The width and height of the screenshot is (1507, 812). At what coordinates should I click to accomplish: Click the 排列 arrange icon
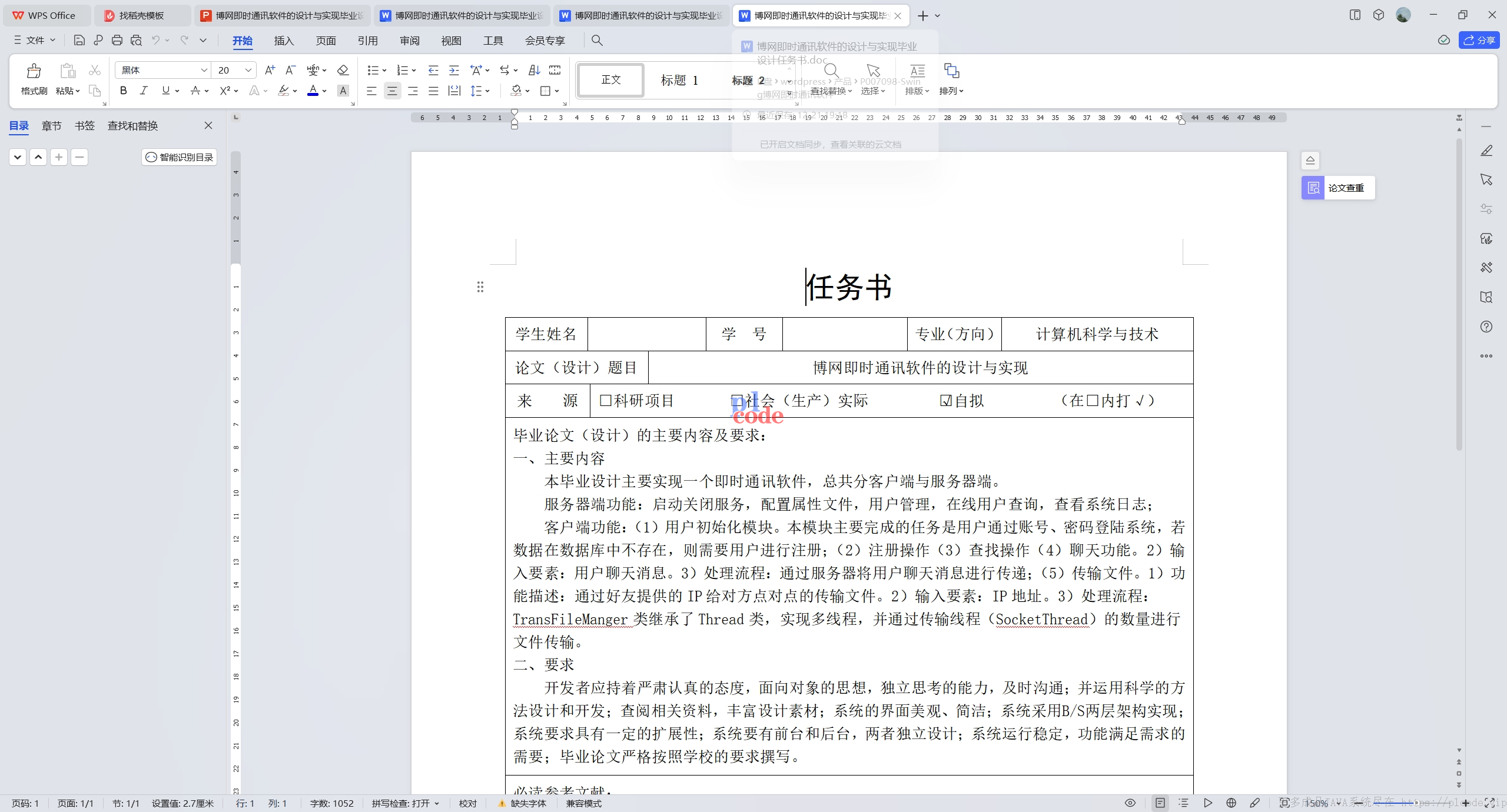tap(951, 79)
